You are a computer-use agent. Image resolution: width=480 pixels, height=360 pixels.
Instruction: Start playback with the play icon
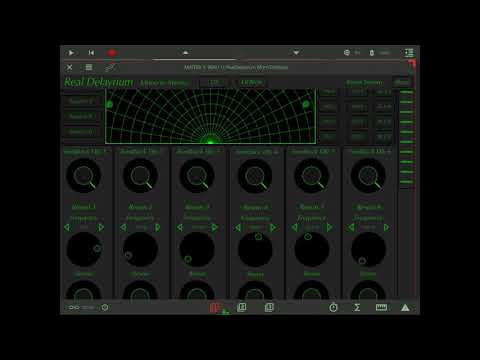(71, 53)
